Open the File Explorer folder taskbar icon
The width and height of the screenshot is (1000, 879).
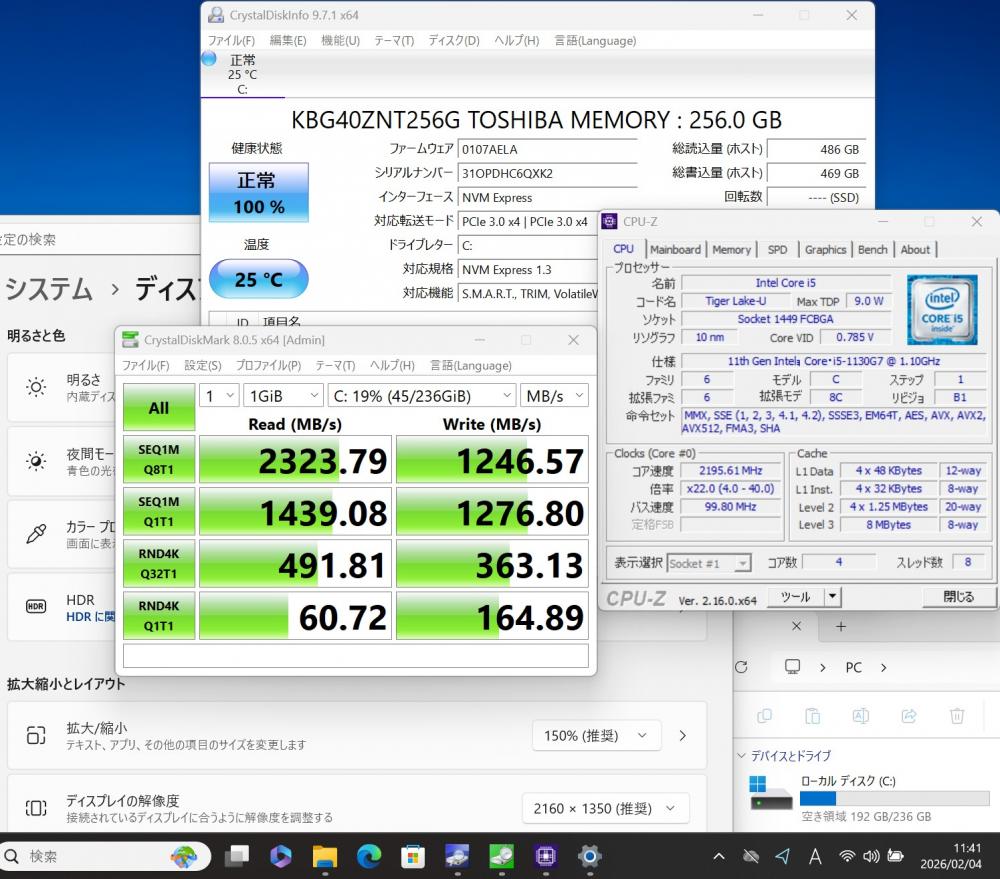[x=324, y=856]
